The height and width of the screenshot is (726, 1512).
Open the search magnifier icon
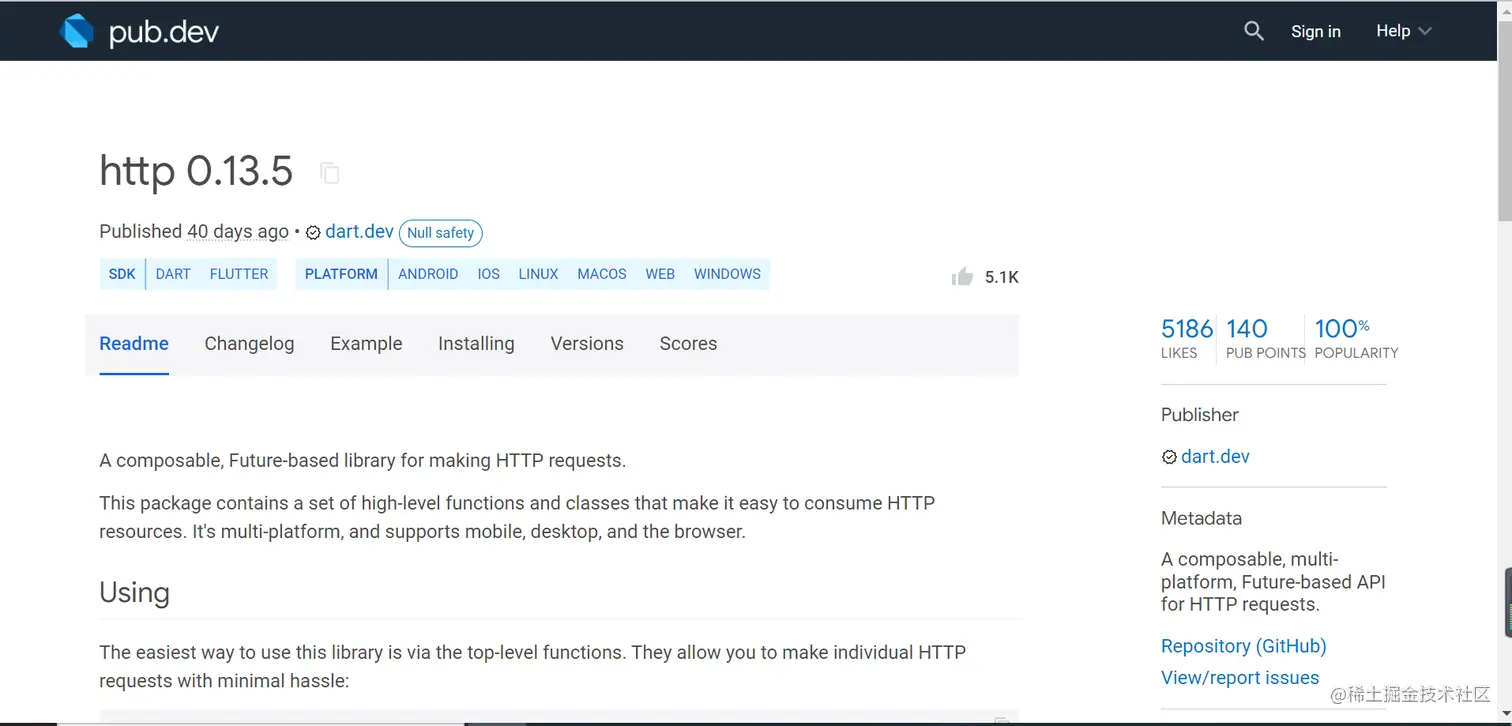pyautogui.click(x=1254, y=31)
